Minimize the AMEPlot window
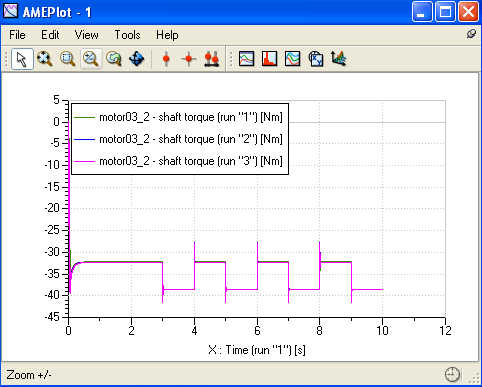 (422, 12)
